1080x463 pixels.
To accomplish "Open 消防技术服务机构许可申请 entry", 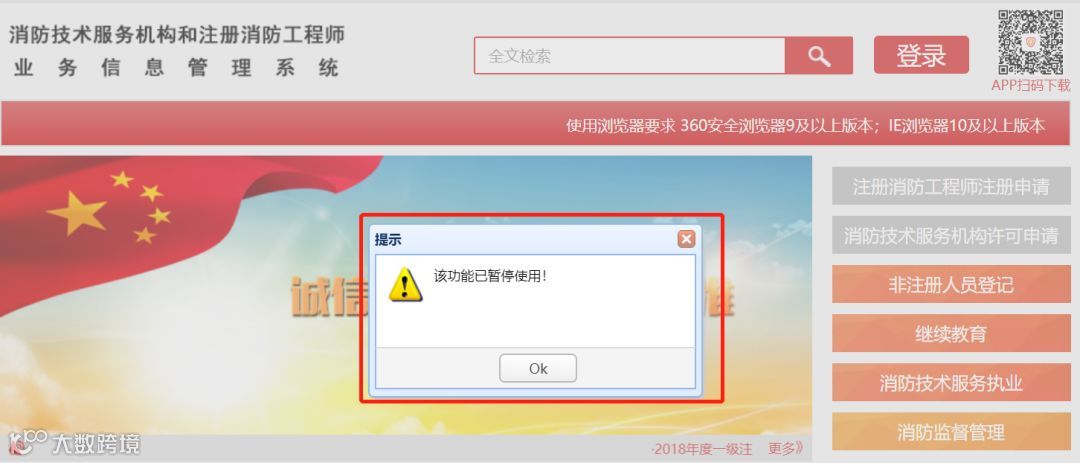I will (x=951, y=236).
